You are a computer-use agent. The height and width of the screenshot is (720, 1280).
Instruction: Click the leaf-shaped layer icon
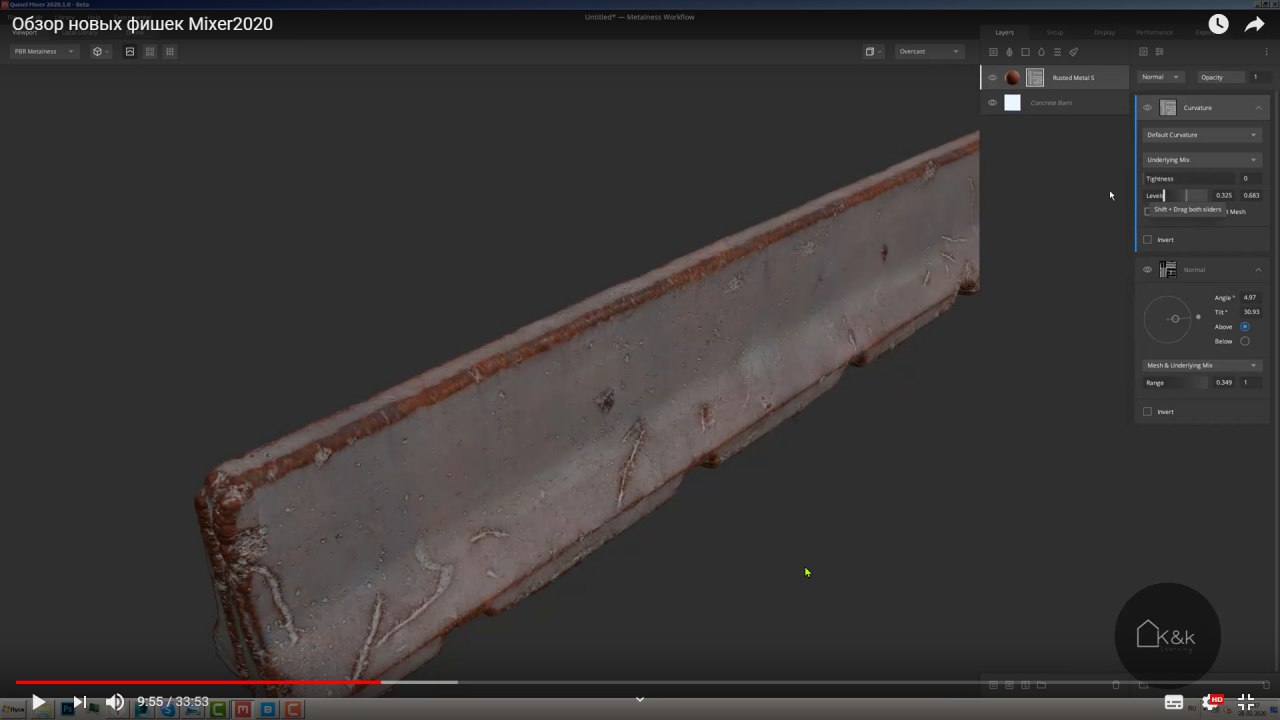1009,52
